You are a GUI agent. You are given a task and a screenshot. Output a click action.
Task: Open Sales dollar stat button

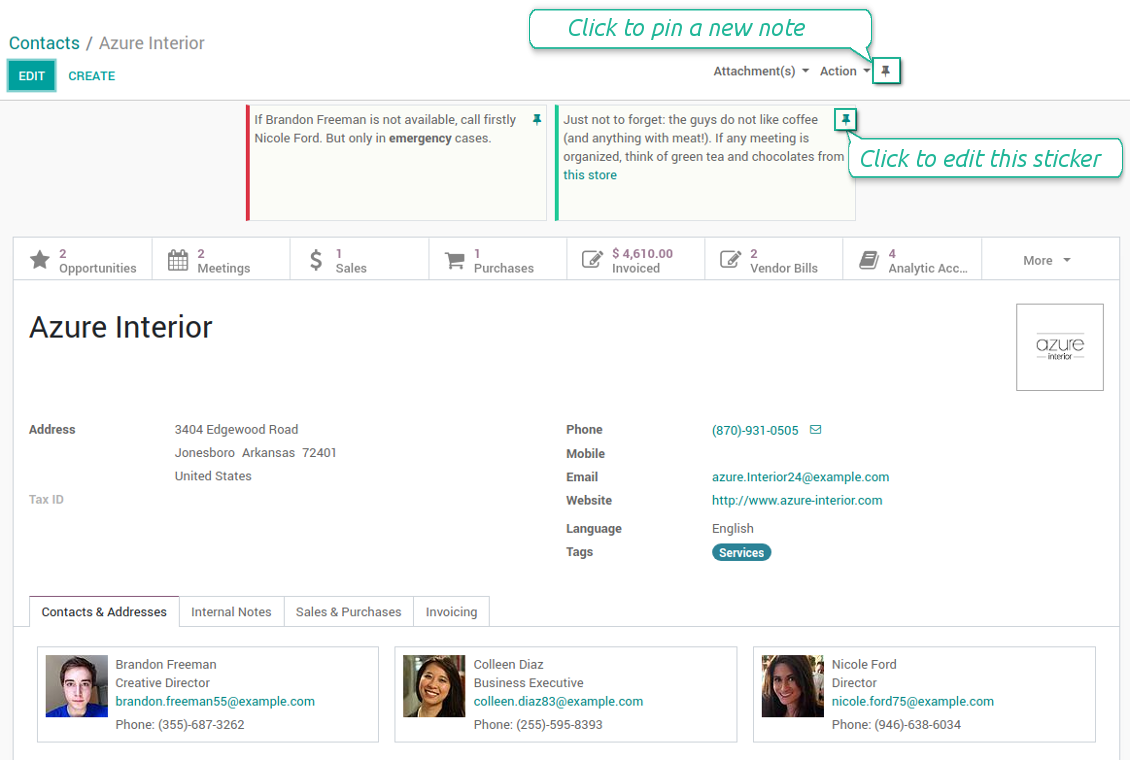point(359,260)
